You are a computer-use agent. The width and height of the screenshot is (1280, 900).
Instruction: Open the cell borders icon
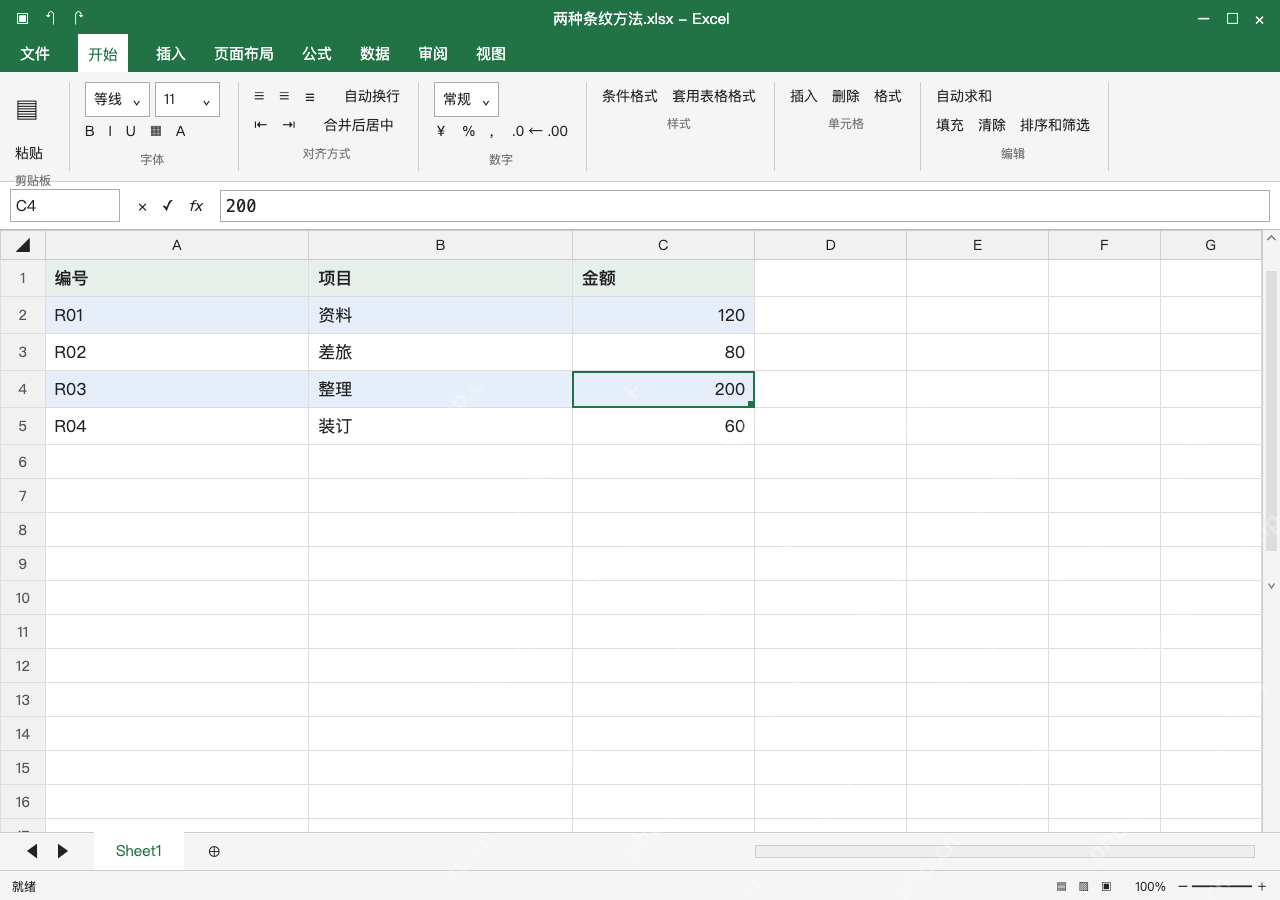tap(156, 131)
